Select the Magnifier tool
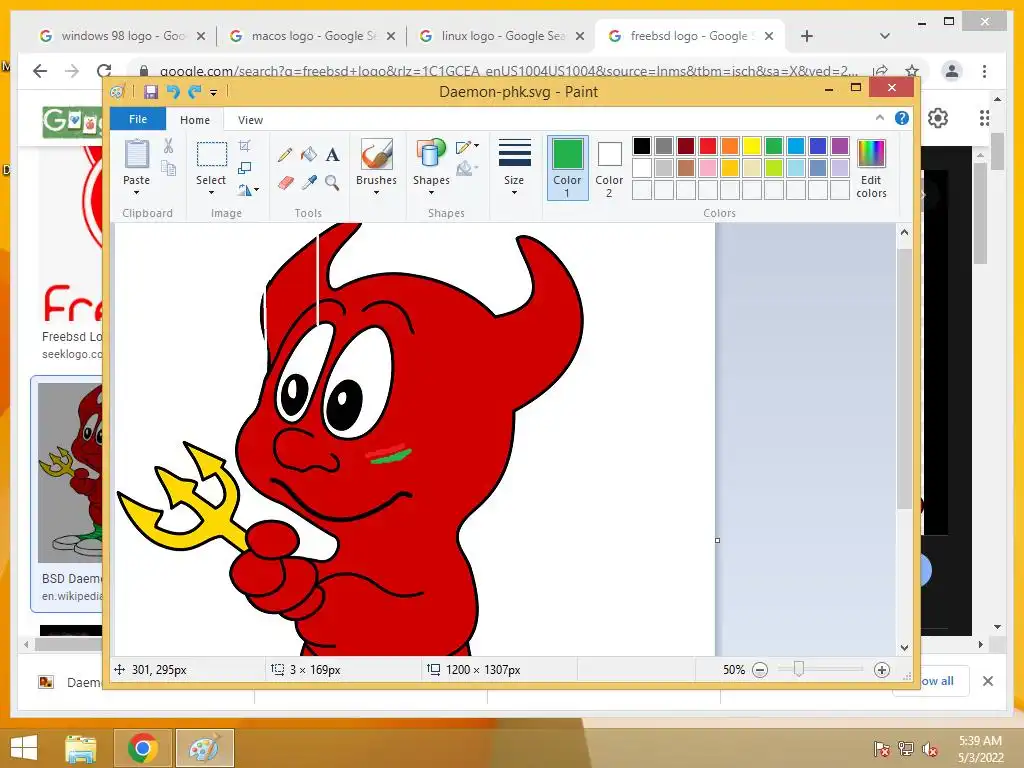1024x768 pixels. [332, 182]
